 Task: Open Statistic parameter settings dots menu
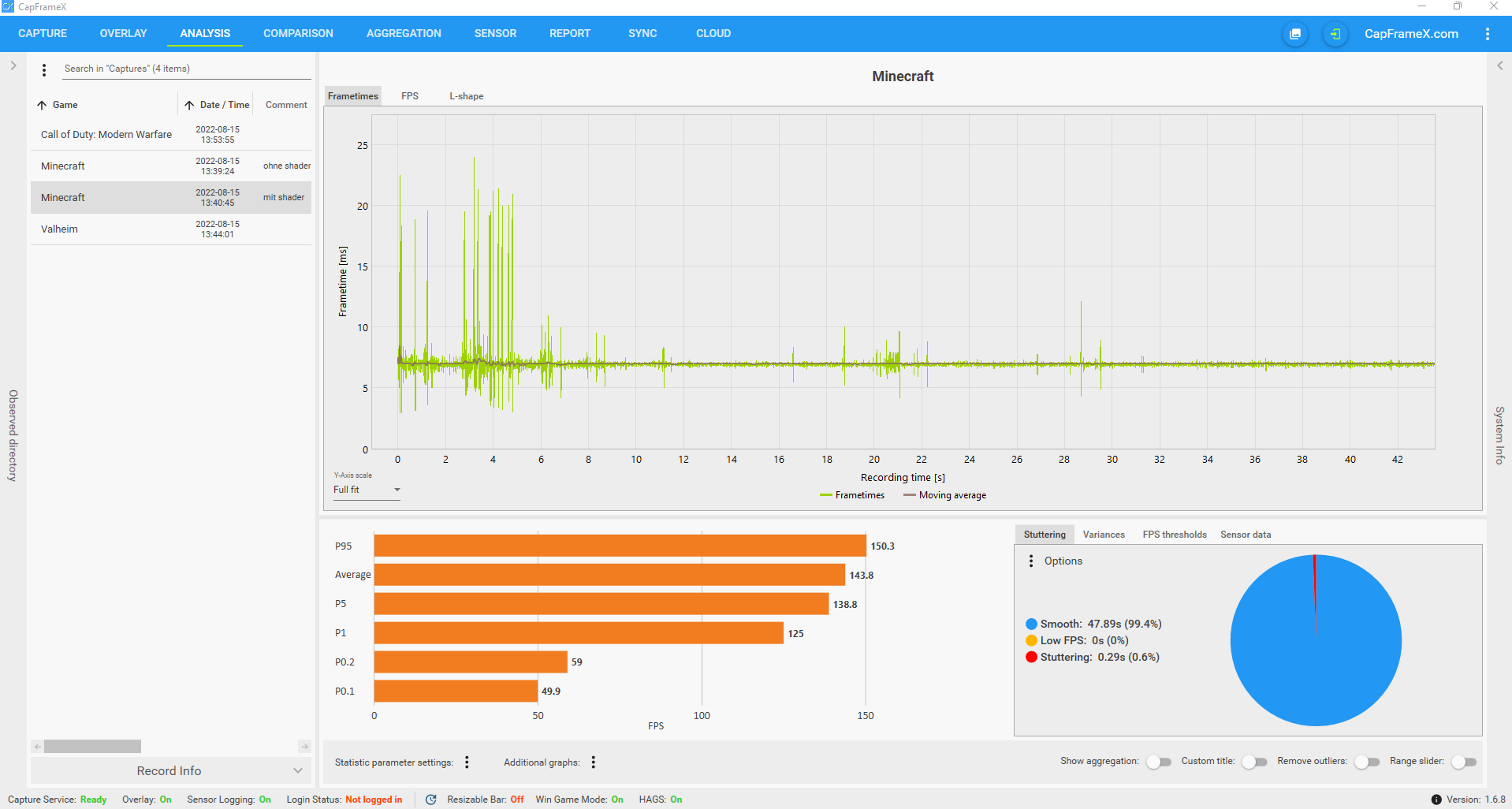pyautogui.click(x=467, y=762)
